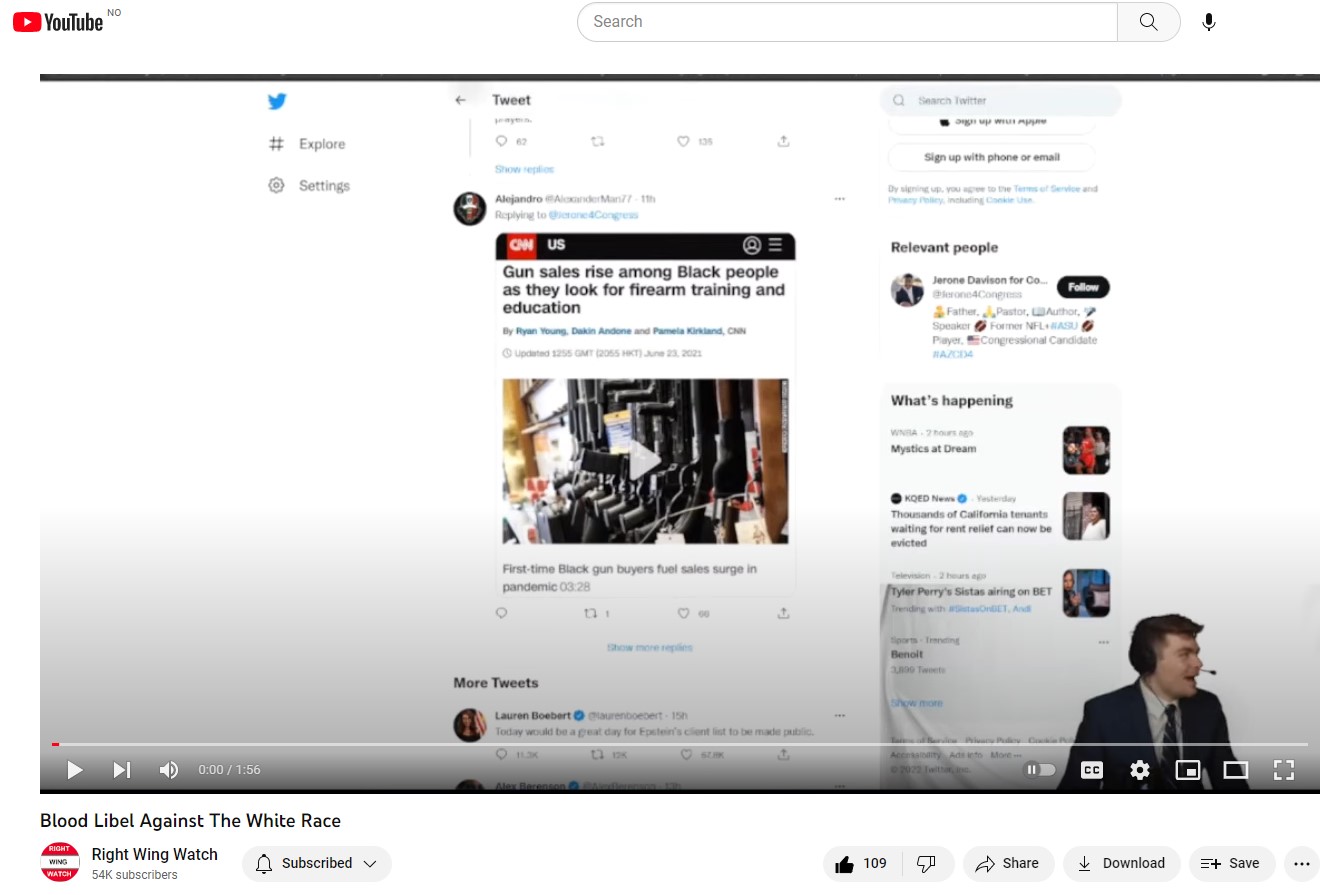Open Right Wing Watch channel avatar
Viewport: 1336px width, 895px height.
[60, 862]
